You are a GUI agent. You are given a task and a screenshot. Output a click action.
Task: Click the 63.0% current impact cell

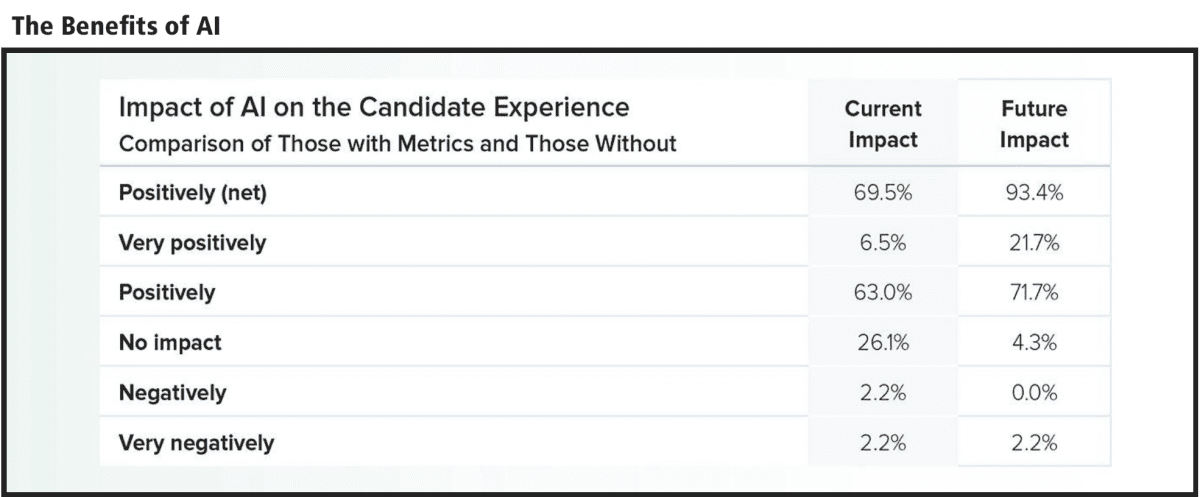tap(883, 293)
